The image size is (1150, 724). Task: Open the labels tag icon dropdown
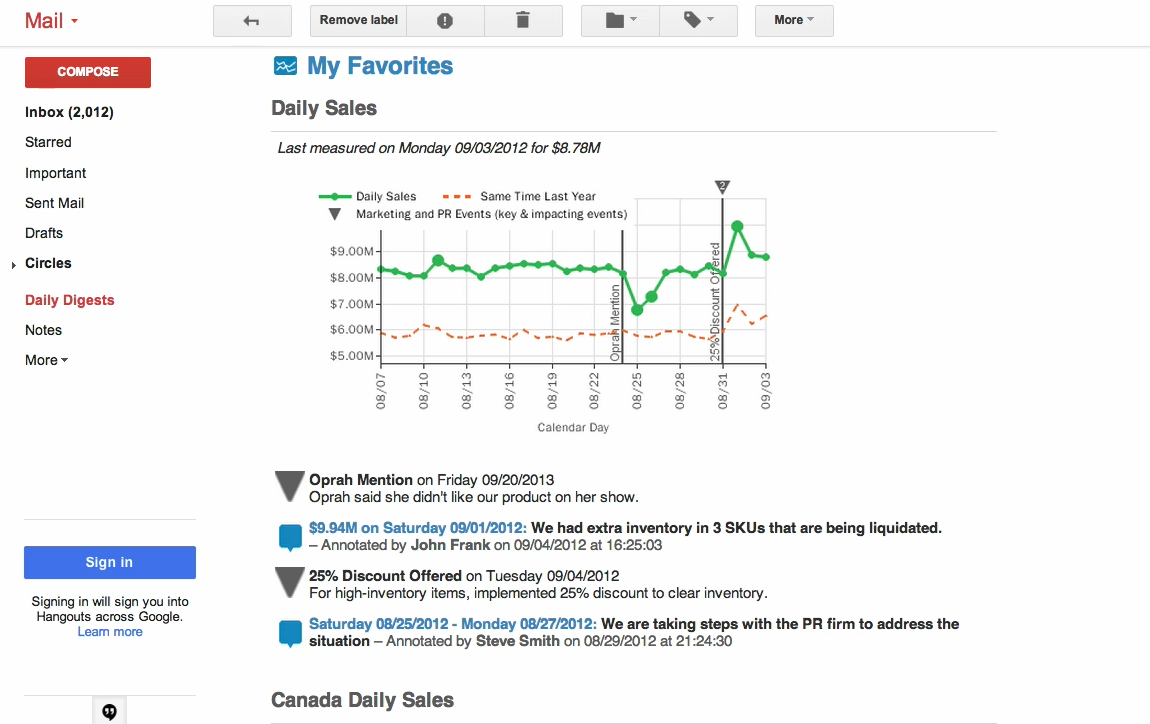[698, 21]
